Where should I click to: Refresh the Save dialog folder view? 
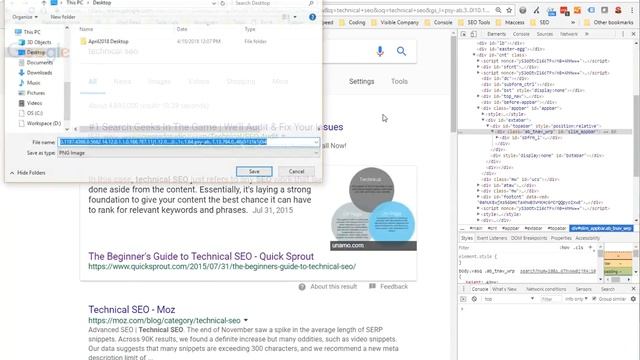[x=222, y=3]
